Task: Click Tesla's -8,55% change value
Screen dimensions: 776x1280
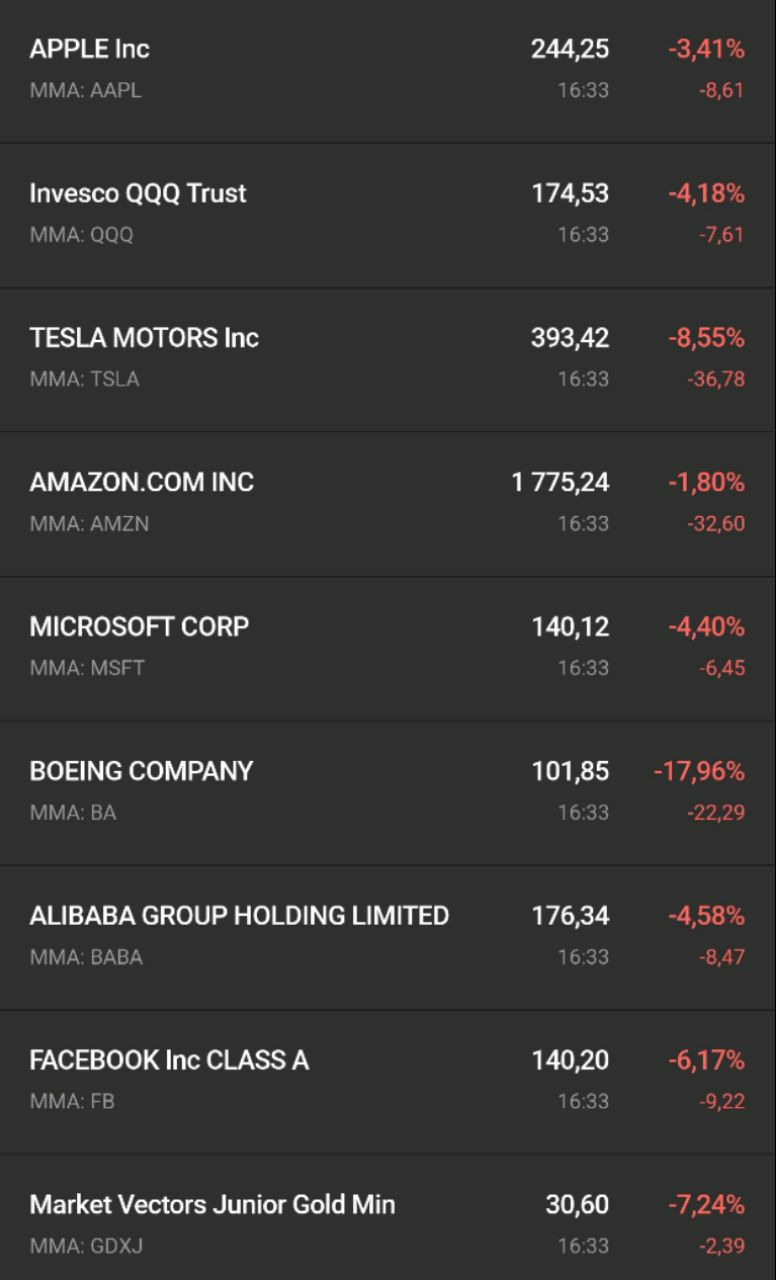Action: tap(706, 338)
